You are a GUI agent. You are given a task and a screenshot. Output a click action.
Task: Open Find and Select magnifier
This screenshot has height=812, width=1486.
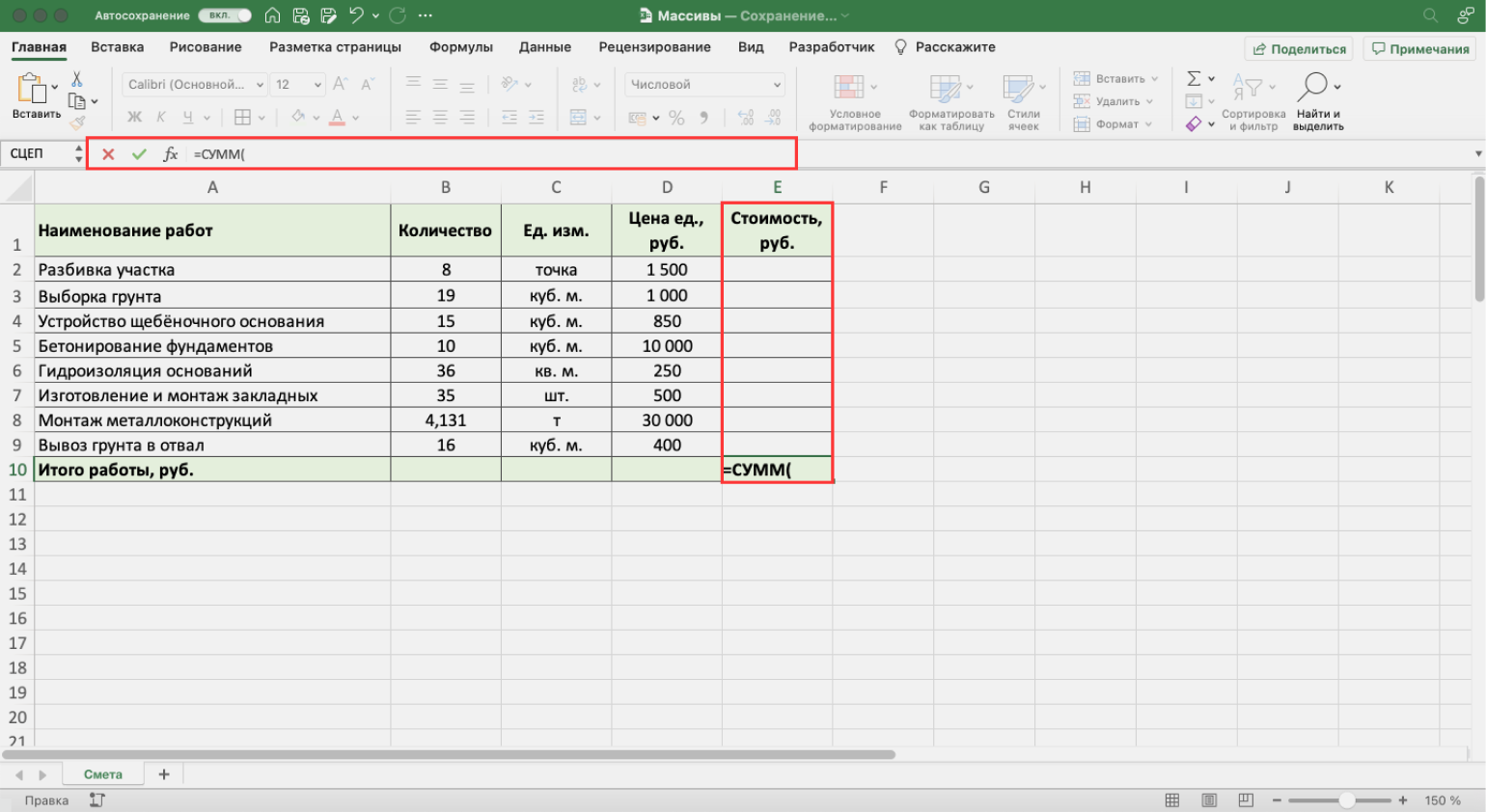coord(1312,87)
